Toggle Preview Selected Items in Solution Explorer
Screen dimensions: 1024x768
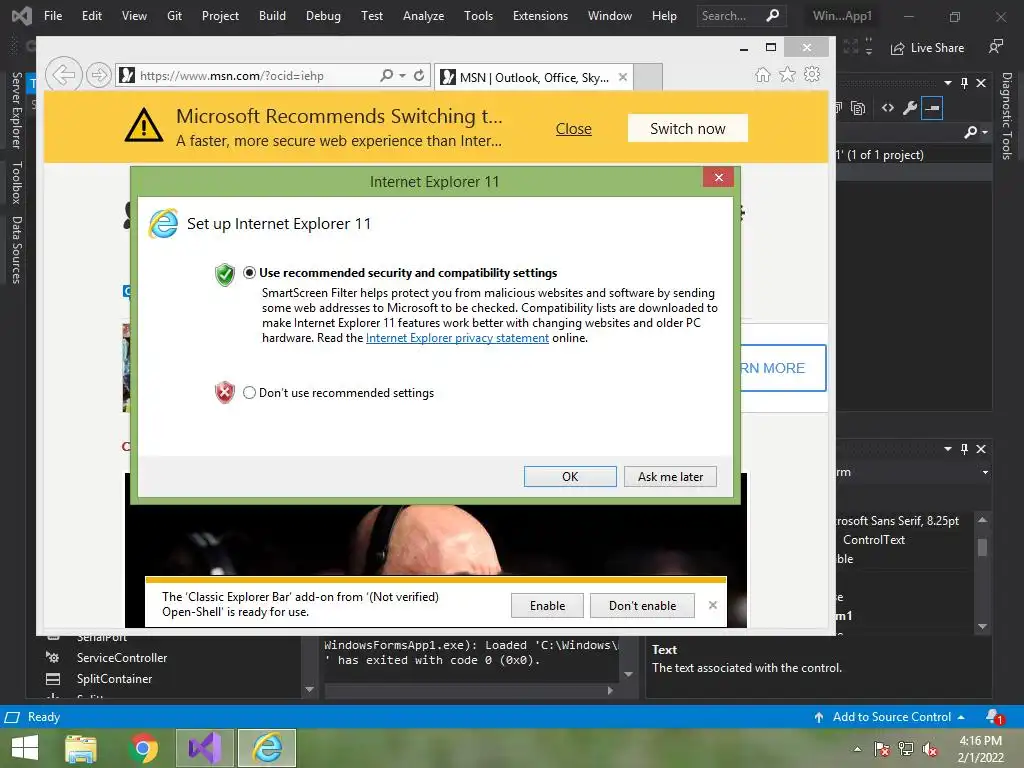click(932, 108)
